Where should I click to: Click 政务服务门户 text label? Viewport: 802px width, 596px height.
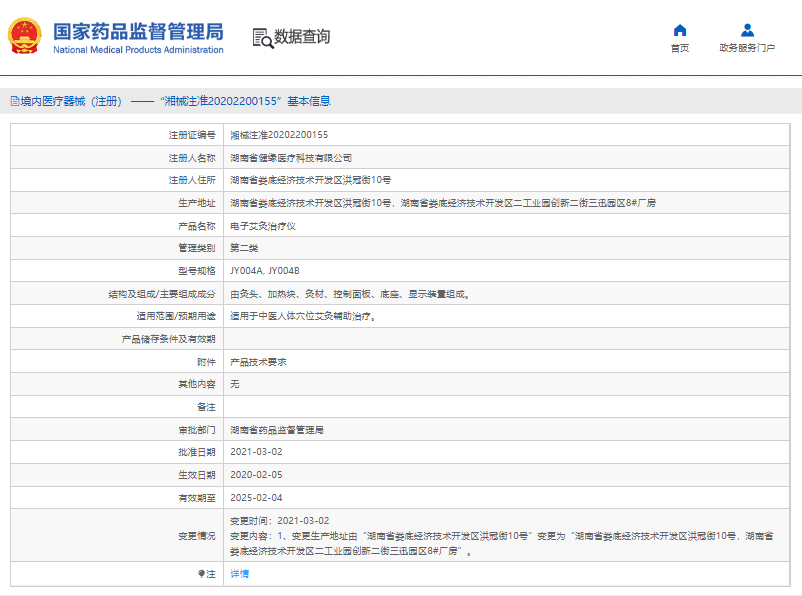click(x=747, y=48)
